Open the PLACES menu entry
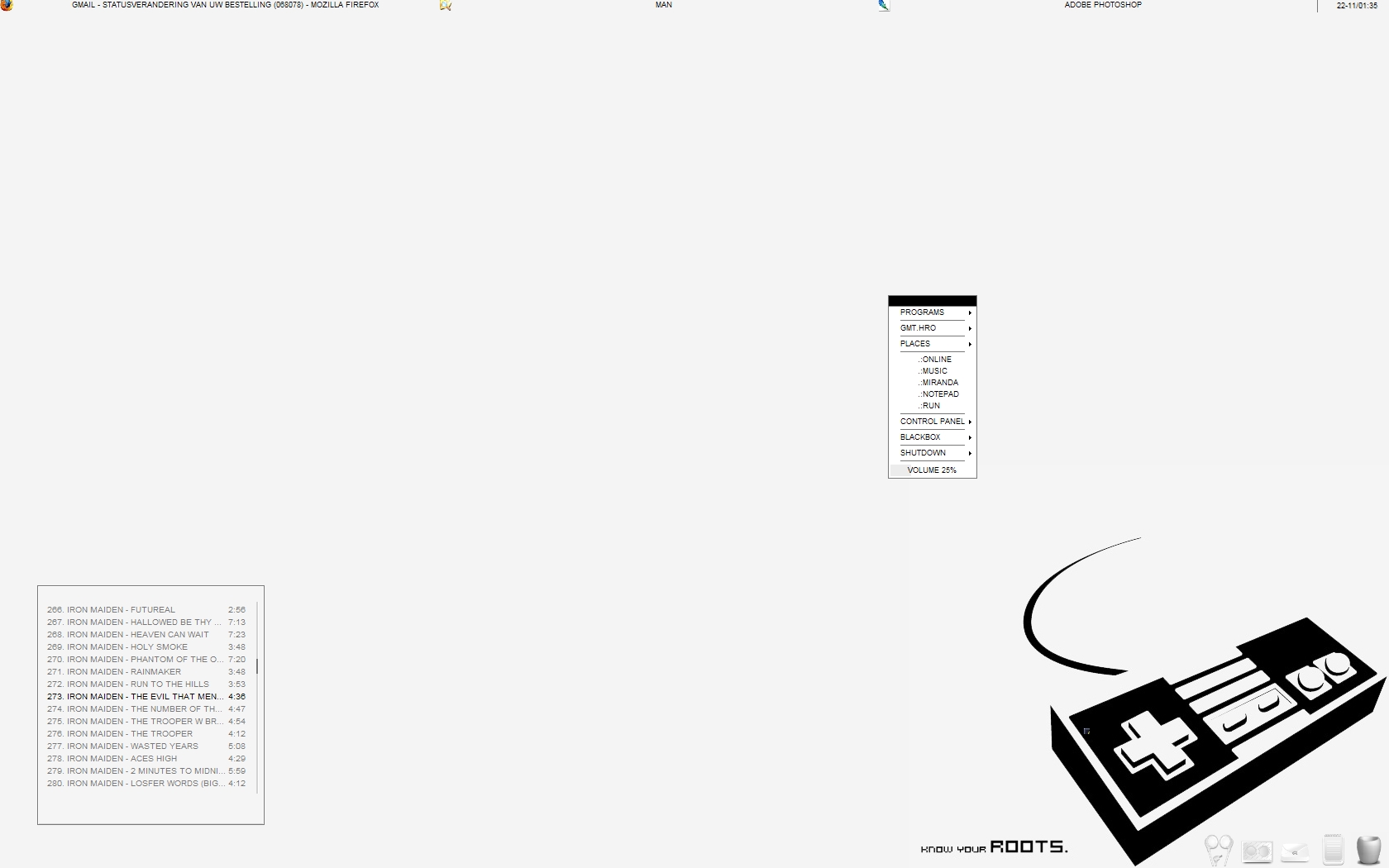The height and width of the screenshot is (868, 1389). point(933,344)
